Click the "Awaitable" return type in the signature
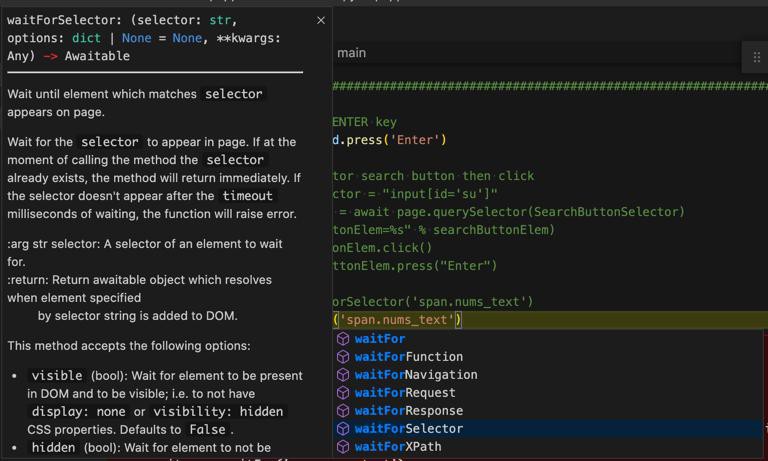Viewport: 768px width, 461px height. [97, 56]
